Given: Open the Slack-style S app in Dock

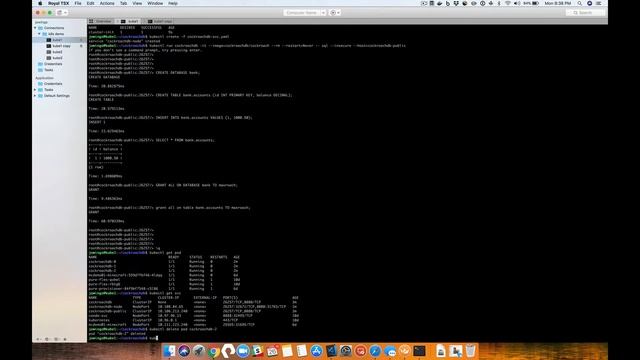Looking at the screenshot, I should point(257,351).
